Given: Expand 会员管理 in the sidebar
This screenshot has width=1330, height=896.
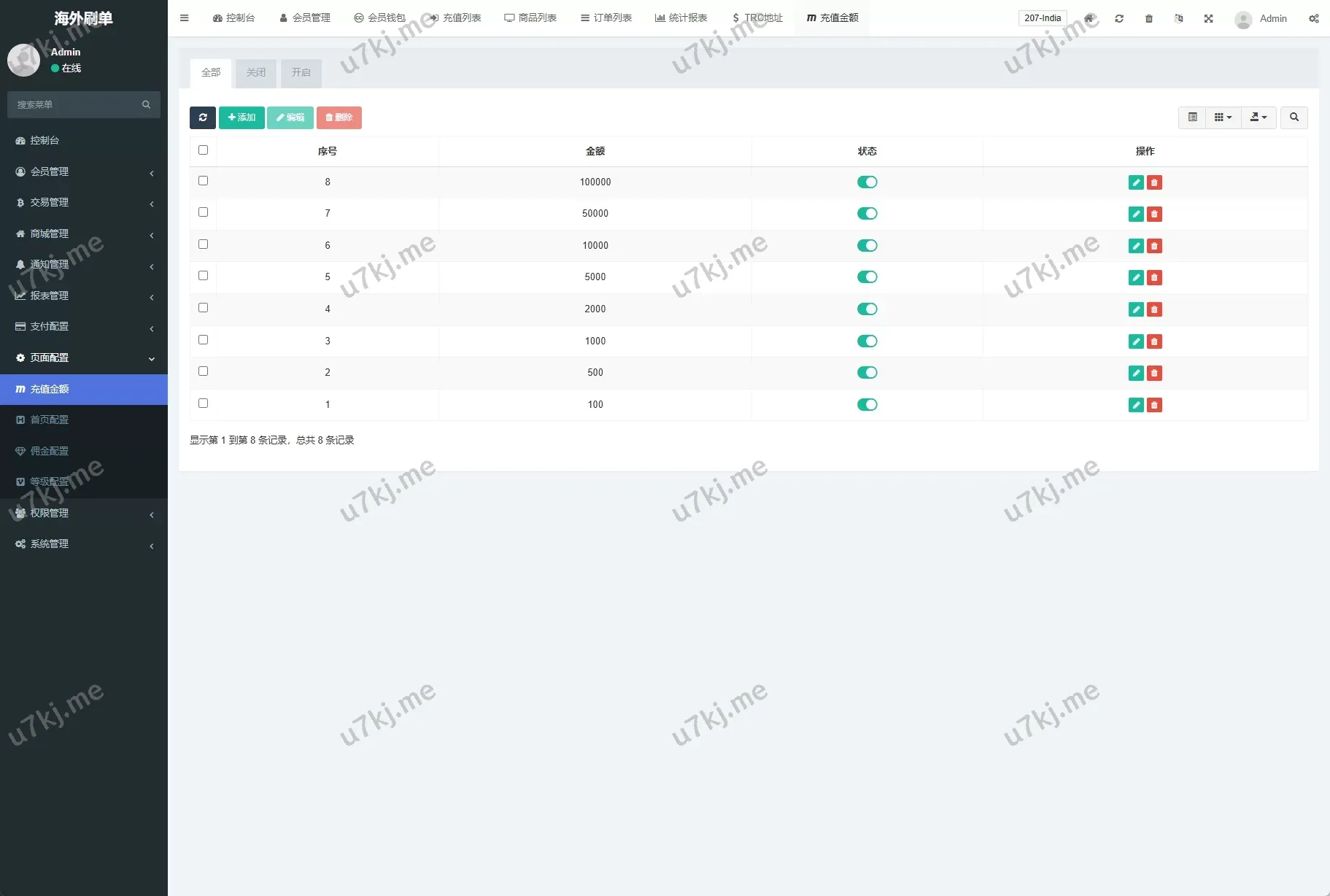Looking at the screenshot, I should (x=84, y=171).
